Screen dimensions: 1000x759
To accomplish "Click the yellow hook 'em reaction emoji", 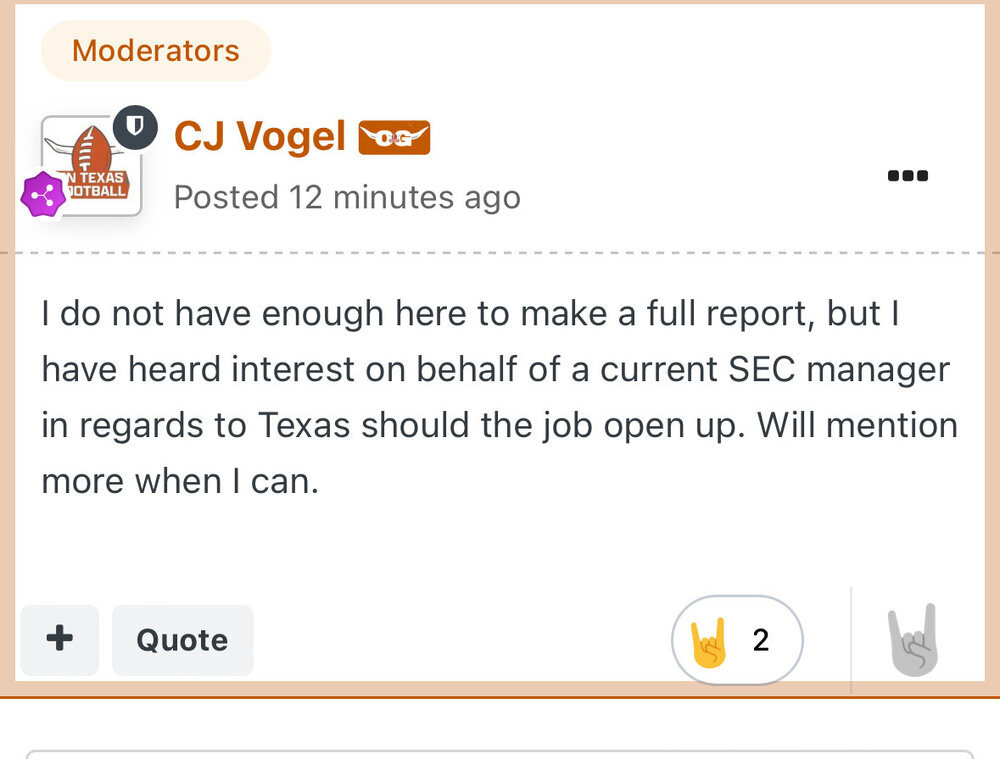I will pyautogui.click(x=709, y=640).
